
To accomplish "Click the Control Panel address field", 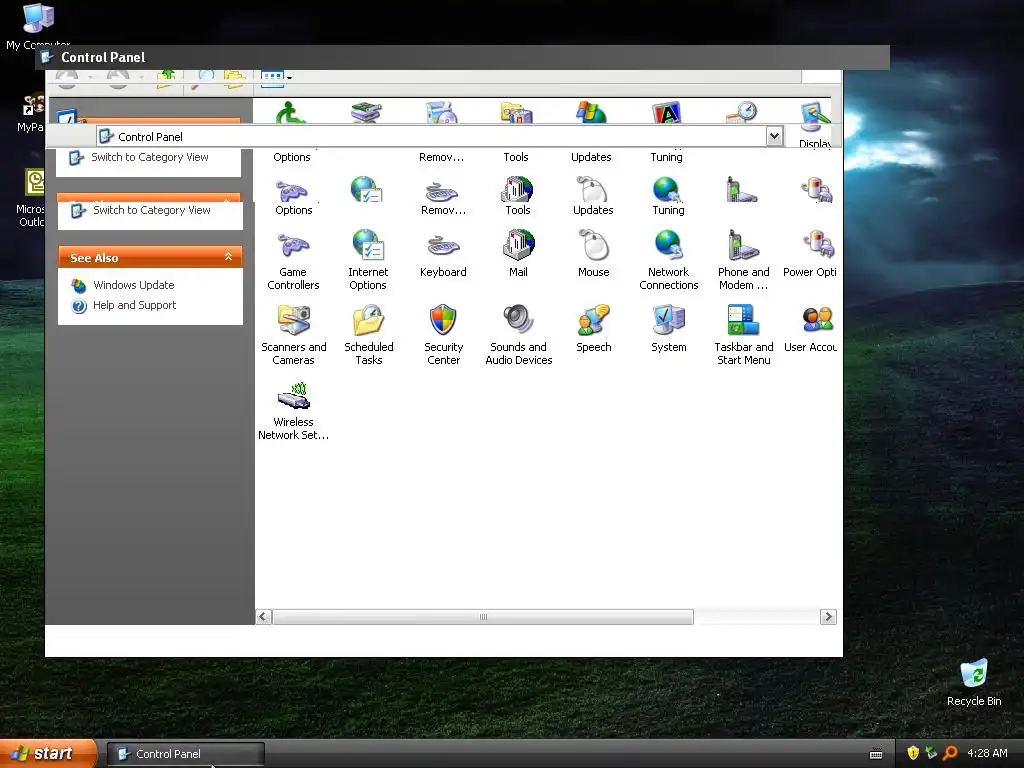I will [431, 136].
